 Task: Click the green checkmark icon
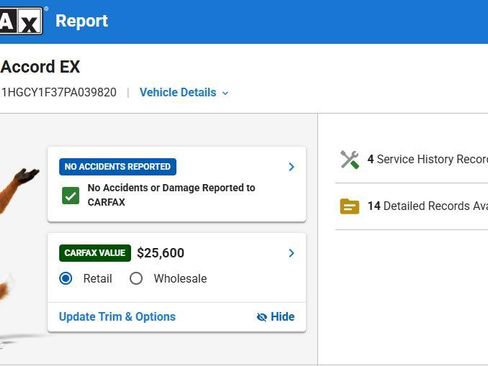(x=71, y=195)
